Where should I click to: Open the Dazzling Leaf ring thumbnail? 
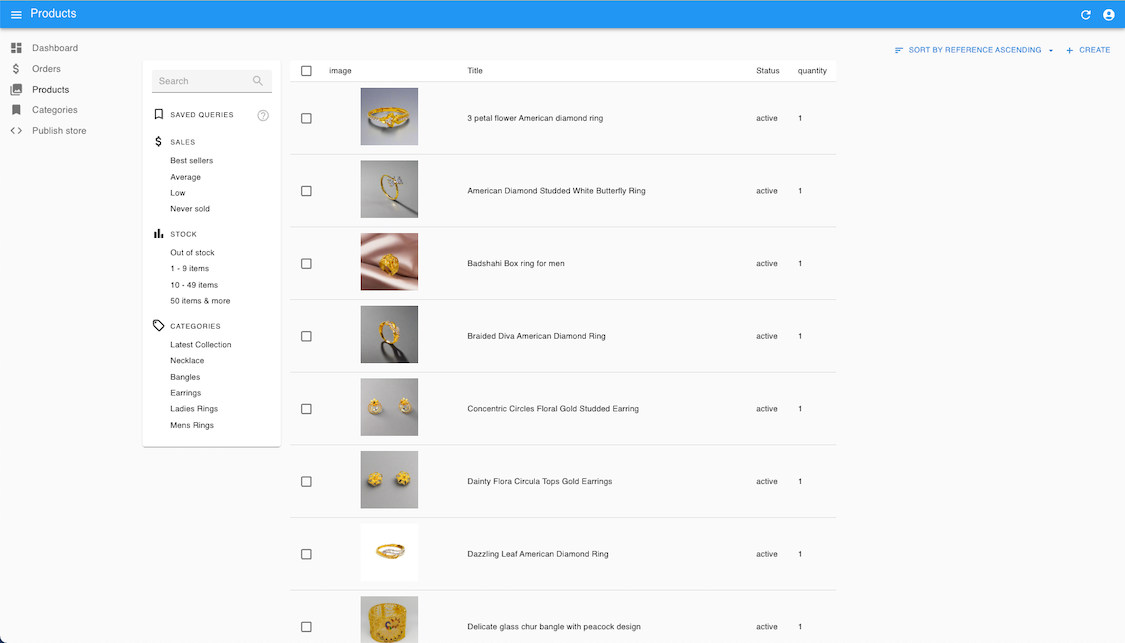click(x=389, y=552)
